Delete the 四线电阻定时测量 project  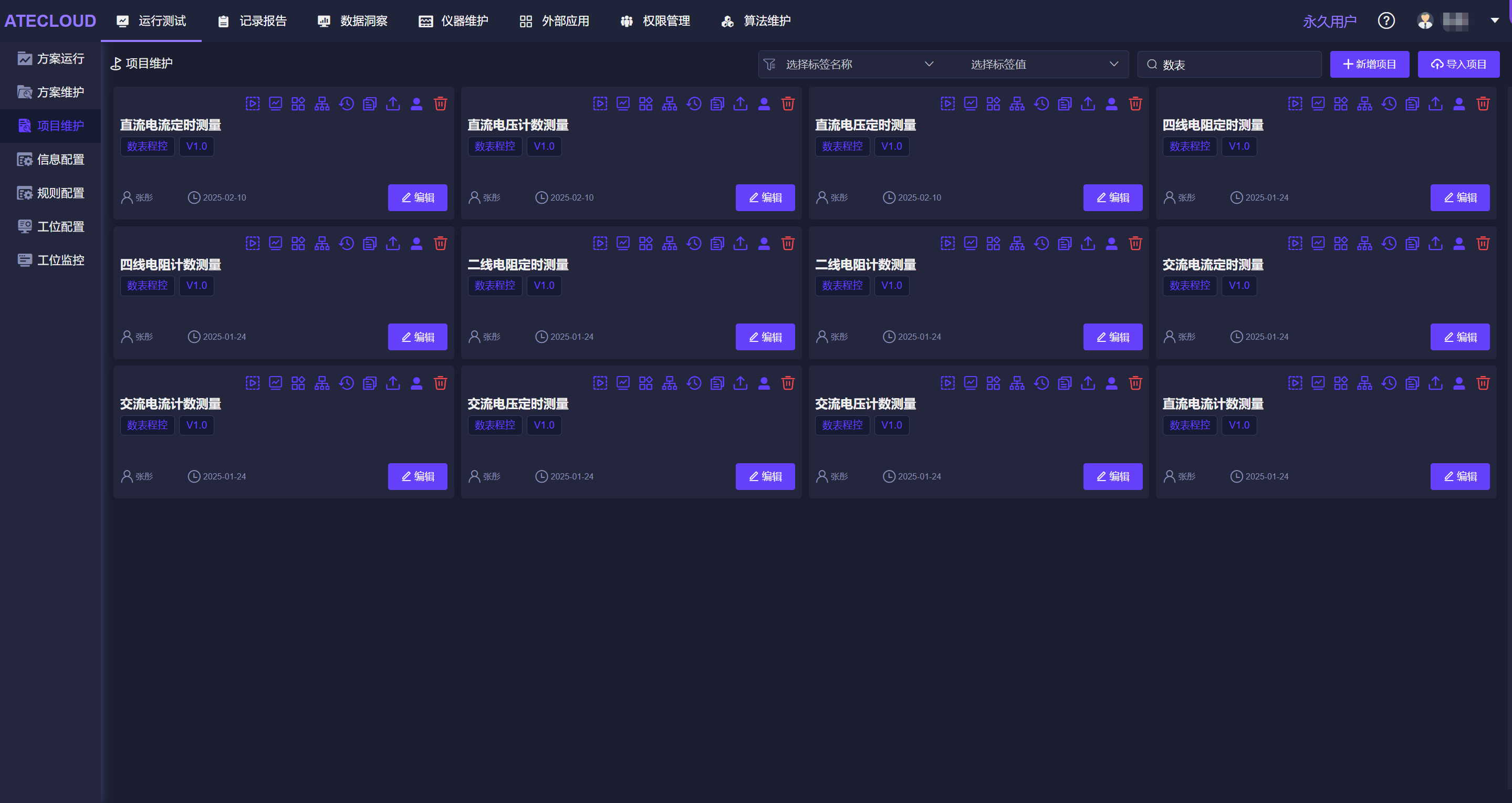point(1483,104)
